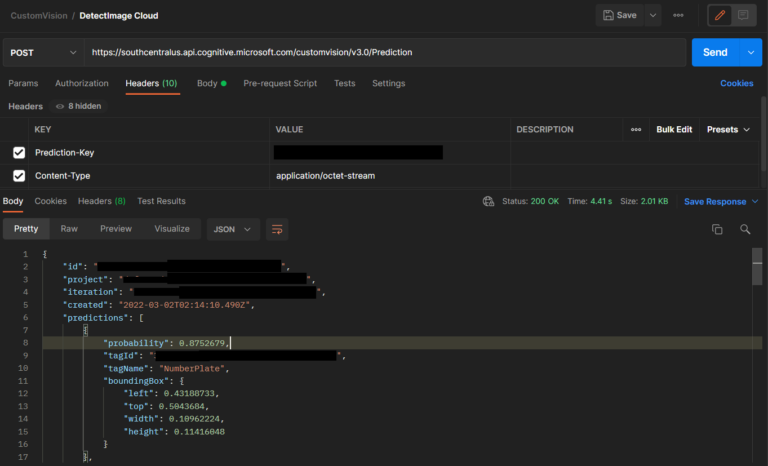Viewport: 768px width, 466px height.
Task: Open the more options ellipsis beside Save
Action: [678, 15]
